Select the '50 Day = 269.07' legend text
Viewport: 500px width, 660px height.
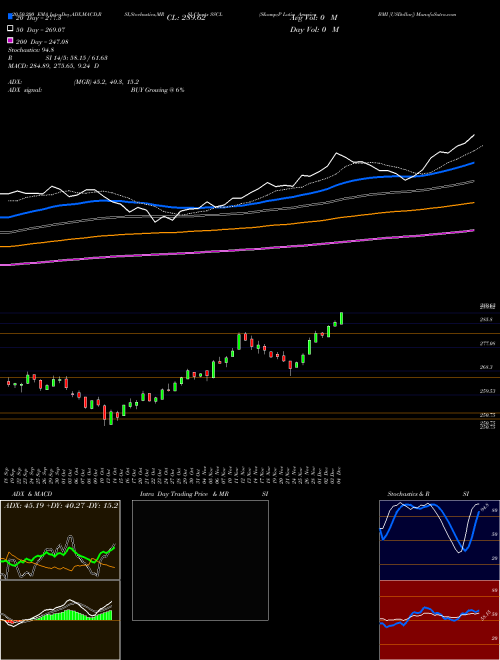pyautogui.click(x=40, y=30)
